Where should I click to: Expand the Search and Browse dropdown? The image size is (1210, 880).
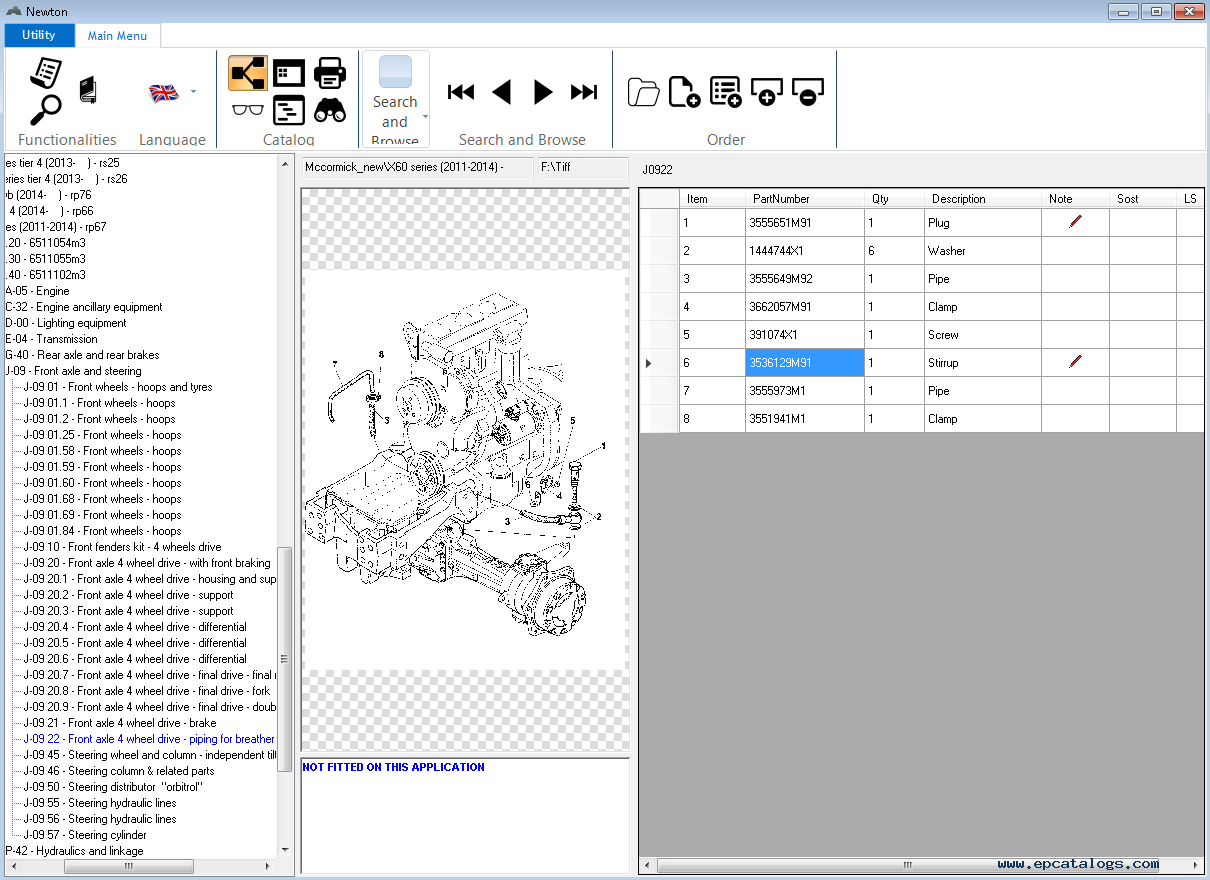tap(425, 116)
